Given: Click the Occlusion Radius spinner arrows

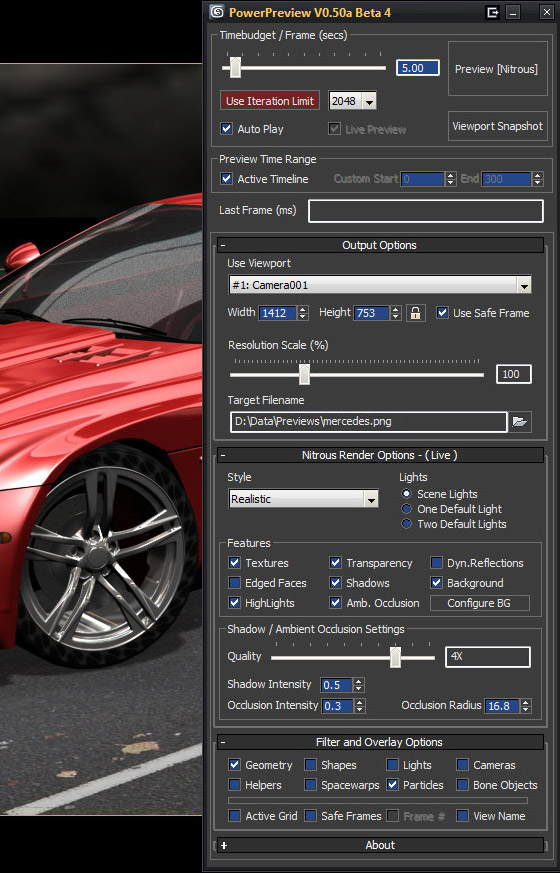Looking at the screenshot, I should [526, 706].
